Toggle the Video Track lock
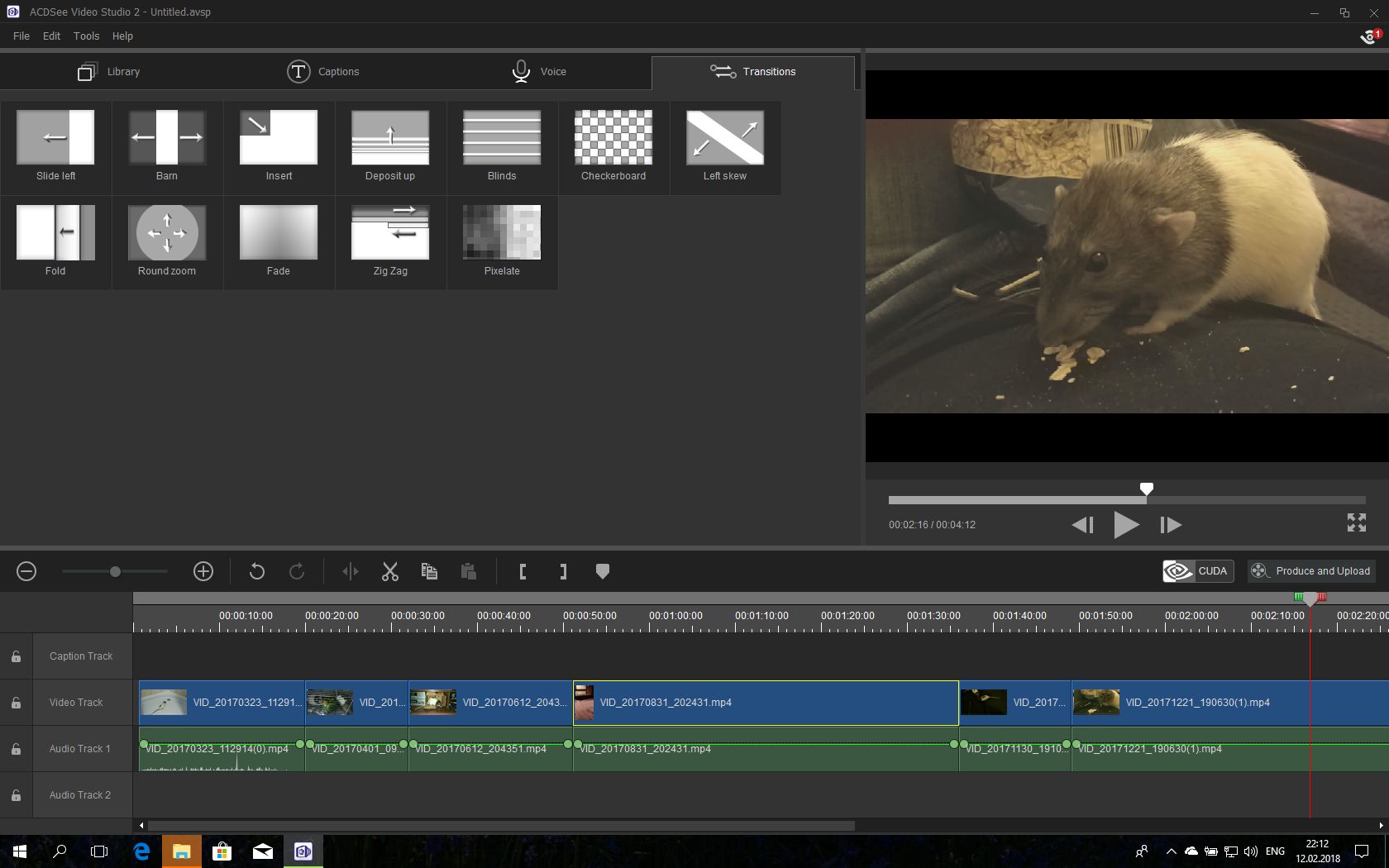Image resolution: width=1389 pixels, height=868 pixels. click(x=16, y=703)
